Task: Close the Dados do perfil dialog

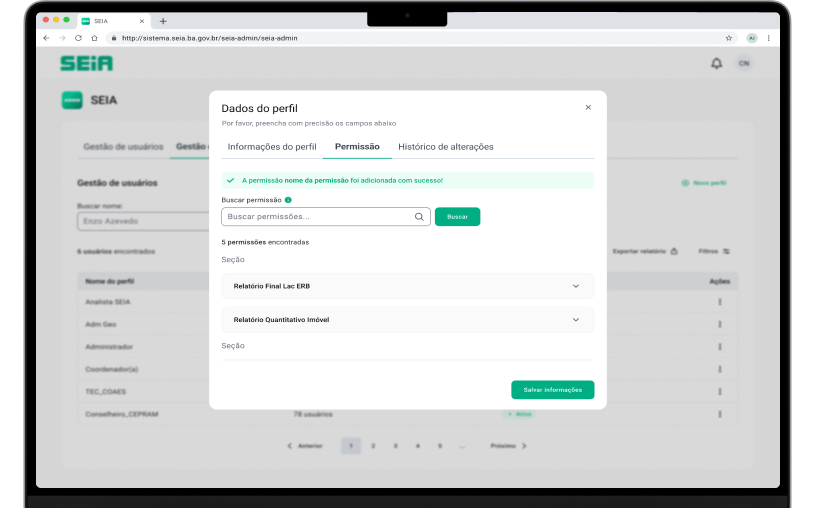Action: 588,107
